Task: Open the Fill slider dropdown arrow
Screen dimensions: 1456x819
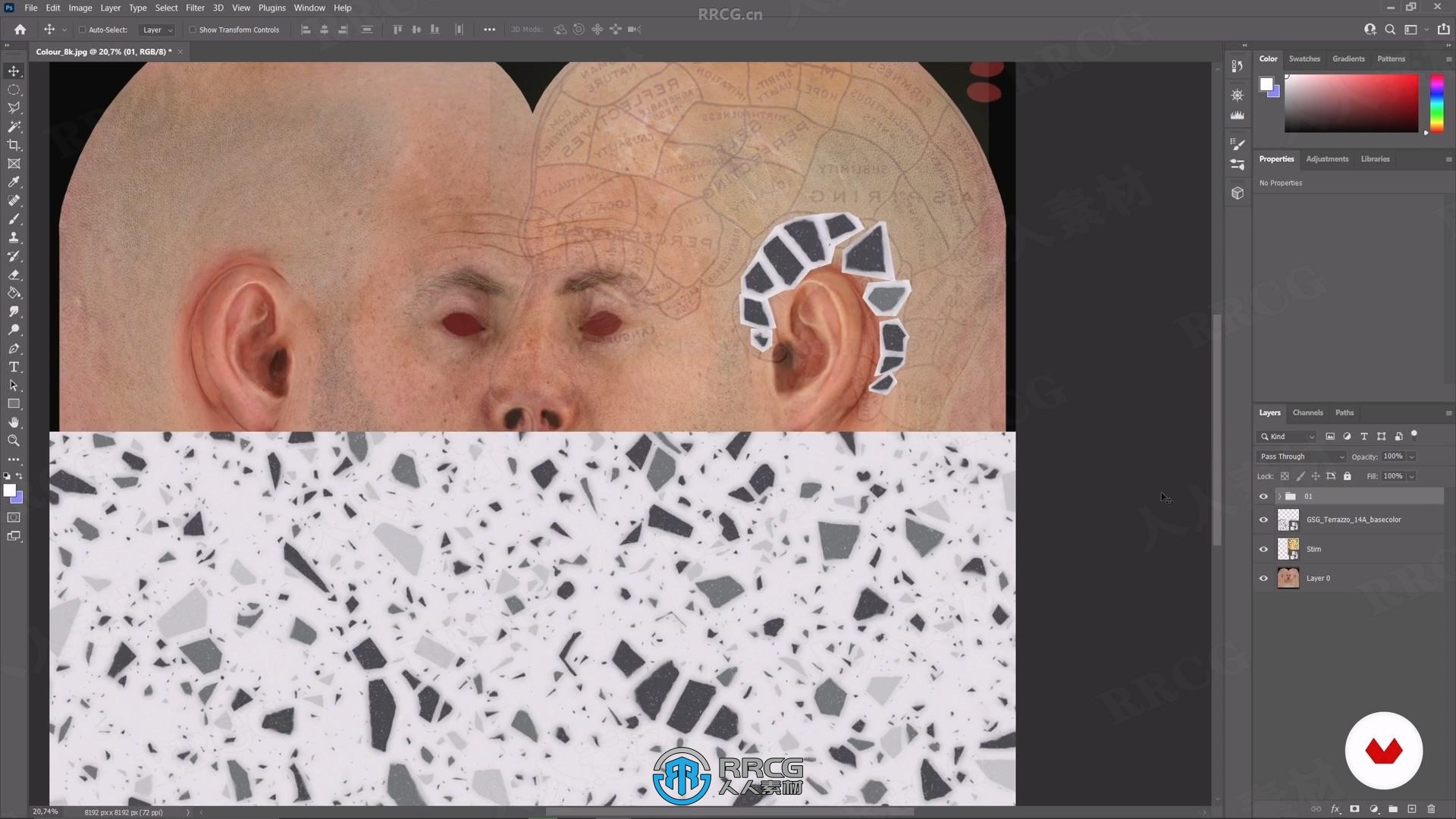Action: (1412, 476)
